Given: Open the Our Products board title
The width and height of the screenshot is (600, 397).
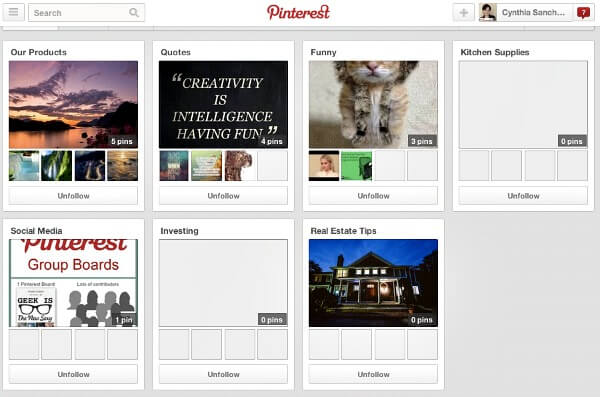Looking at the screenshot, I should 39,52.
